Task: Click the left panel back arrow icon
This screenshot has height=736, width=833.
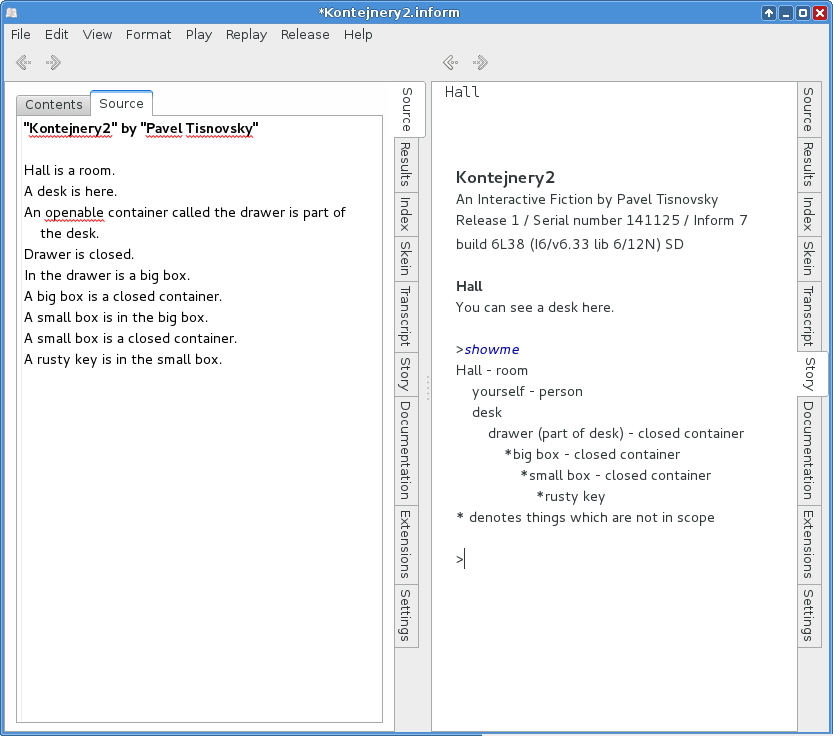Action: pos(24,63)
